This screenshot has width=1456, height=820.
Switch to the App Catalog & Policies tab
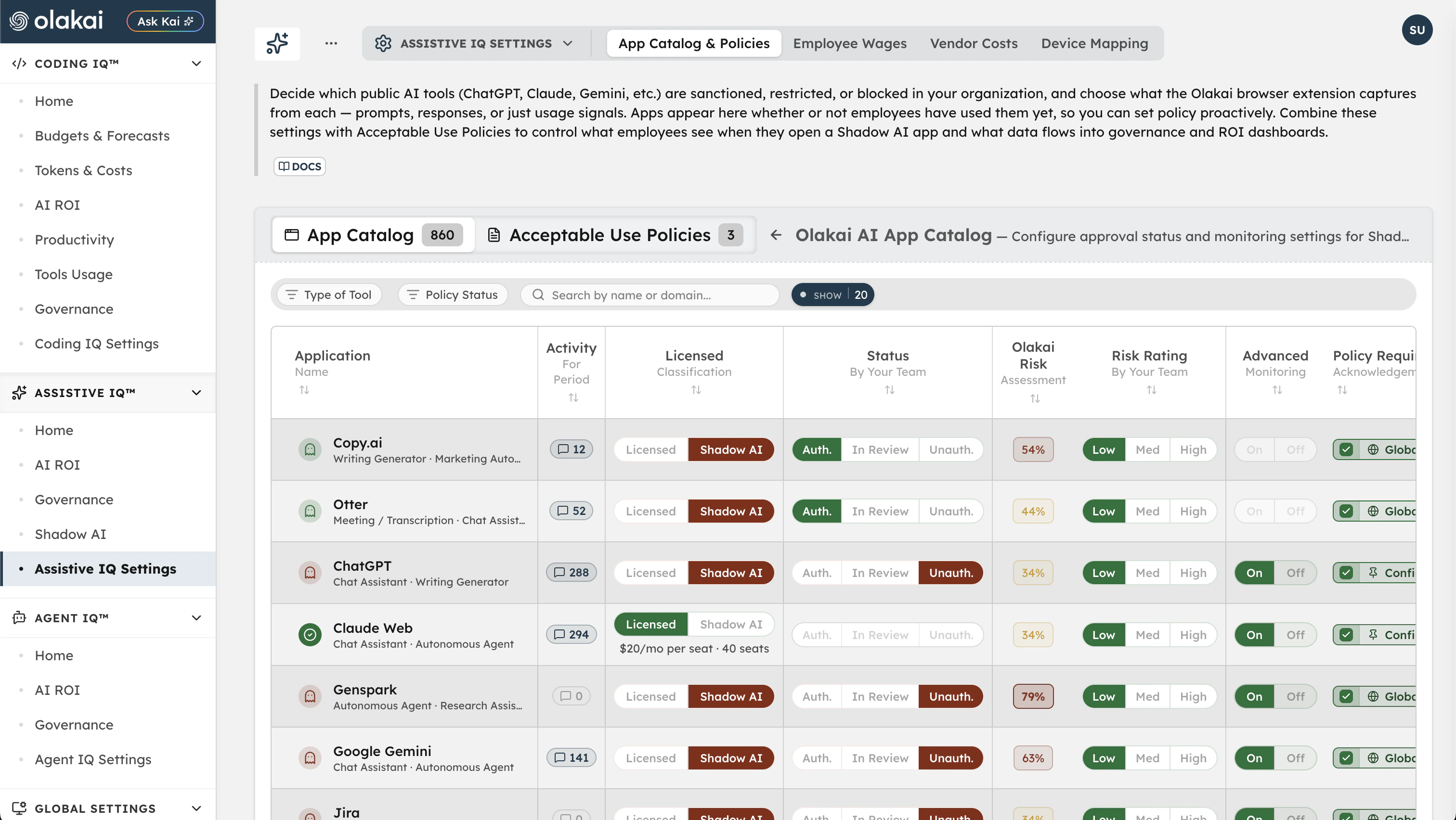point(693,43)
